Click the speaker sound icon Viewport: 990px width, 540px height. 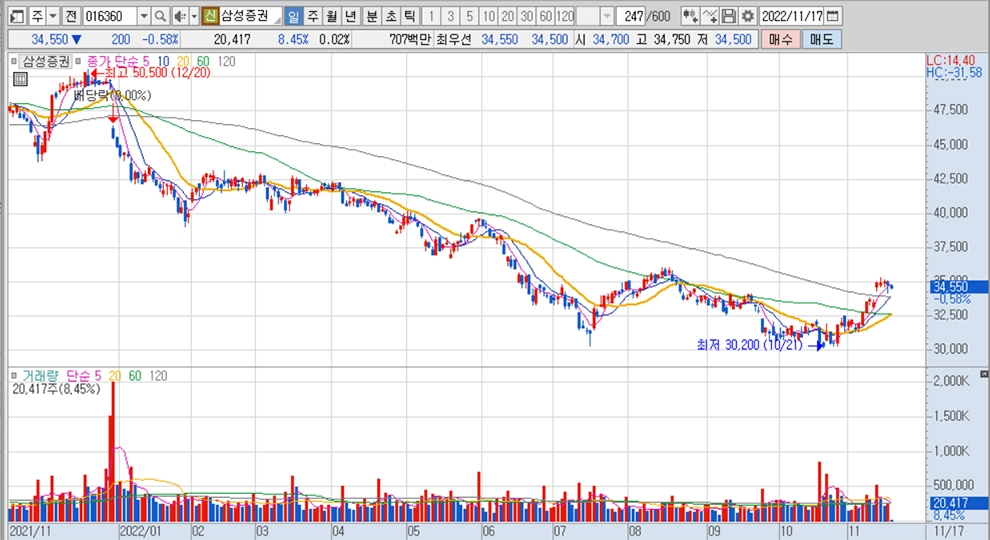(x=179, y=16)
